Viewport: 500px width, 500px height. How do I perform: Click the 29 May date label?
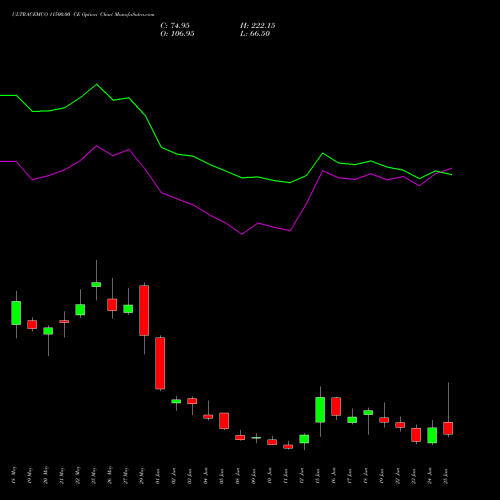point(142,475)
